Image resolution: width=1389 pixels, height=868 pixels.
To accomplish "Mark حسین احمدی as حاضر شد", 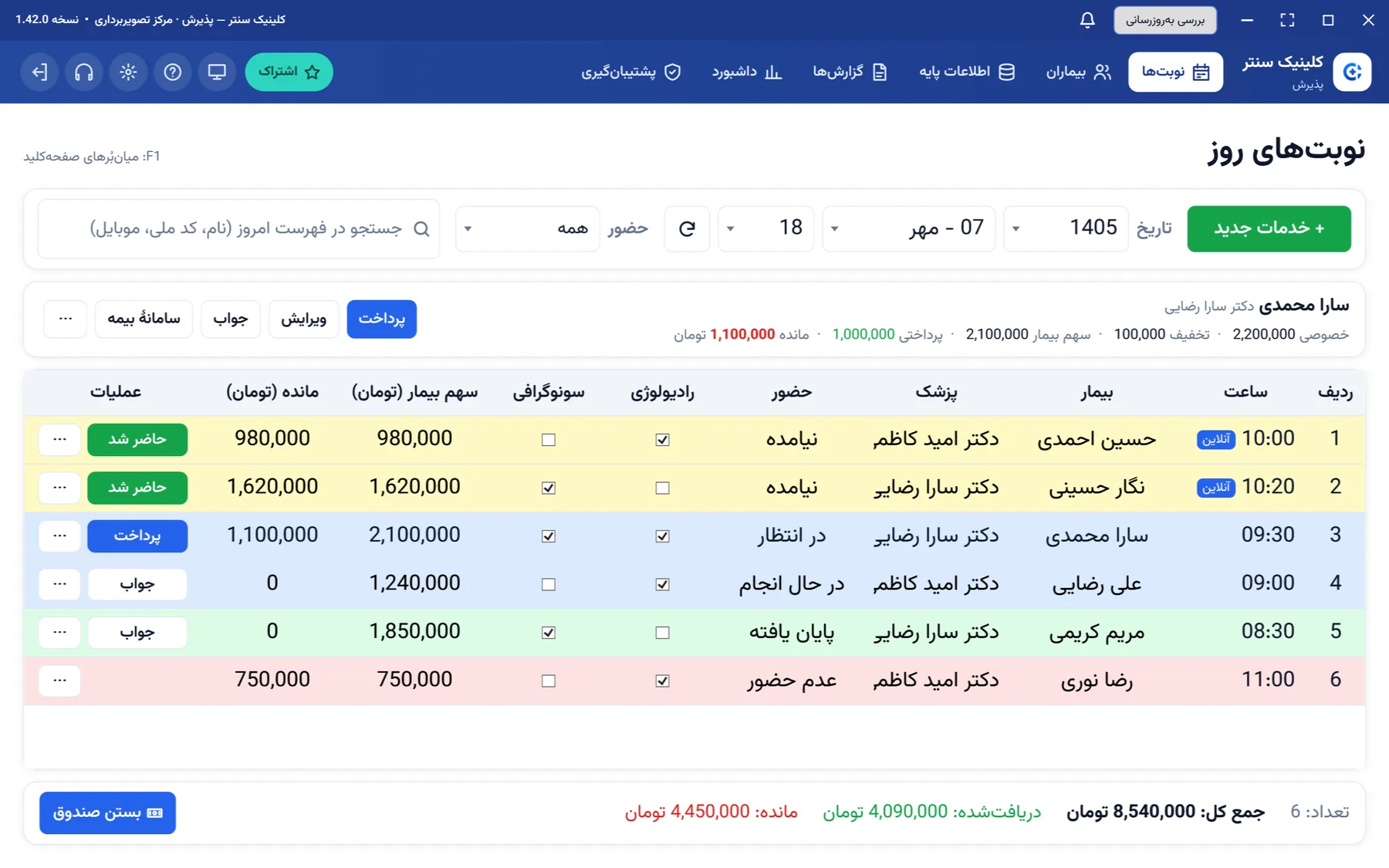I will pyautogui.click(x=137, y=439).
